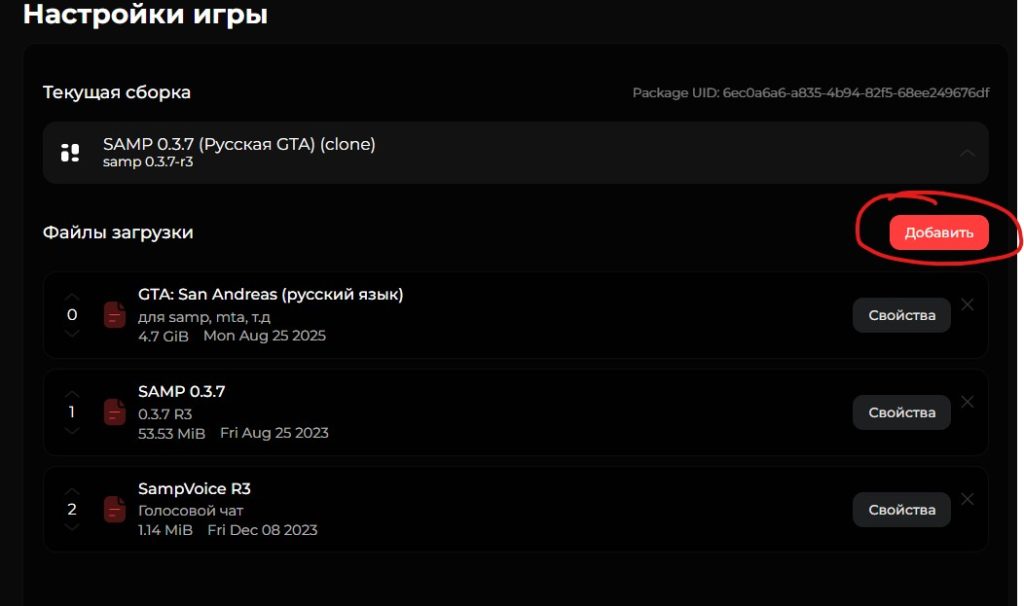The width and height of the screenshot is (1024, 606).
Task: Move GTA: San Andreas down one position
Action: tap(71, 333)
